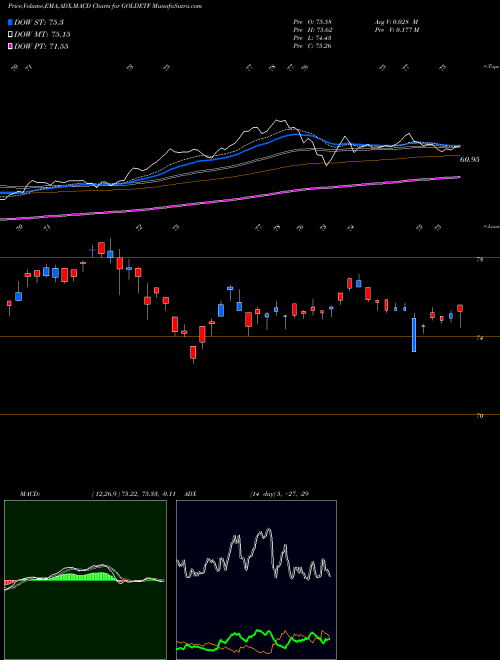The width and height of the screenshot is (500, 660).
Task: Click the 'Pre O: 75.58' value
Action: point(312,22)
